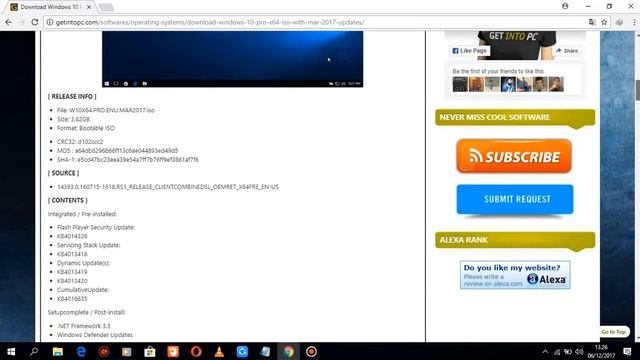Open the Chrome profile avatar button
The width and height of the screenshot is (640, 360).
[x=565, y=6]
